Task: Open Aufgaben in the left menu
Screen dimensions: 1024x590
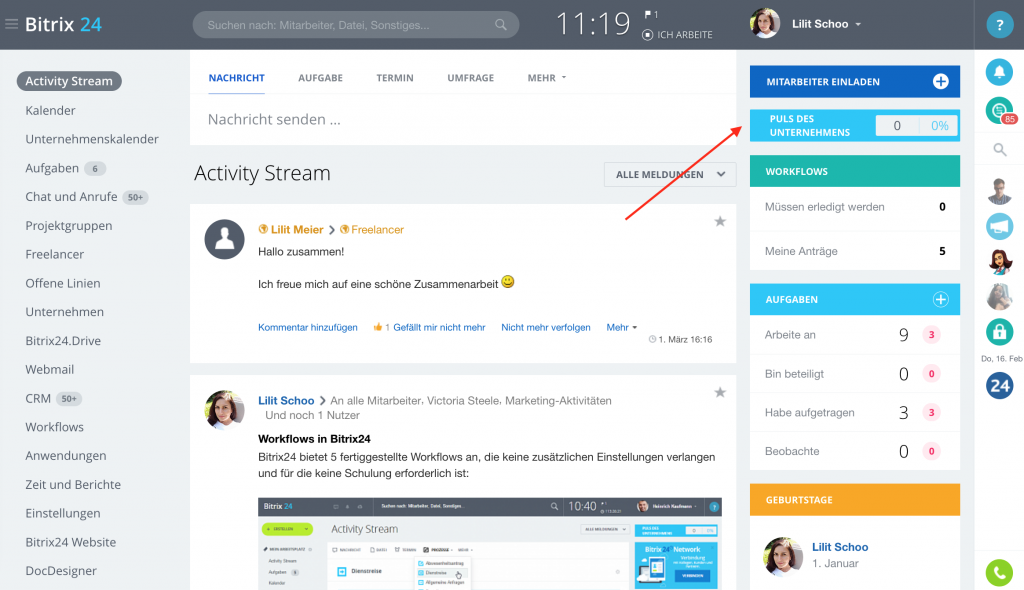Action: coord(52,168)
